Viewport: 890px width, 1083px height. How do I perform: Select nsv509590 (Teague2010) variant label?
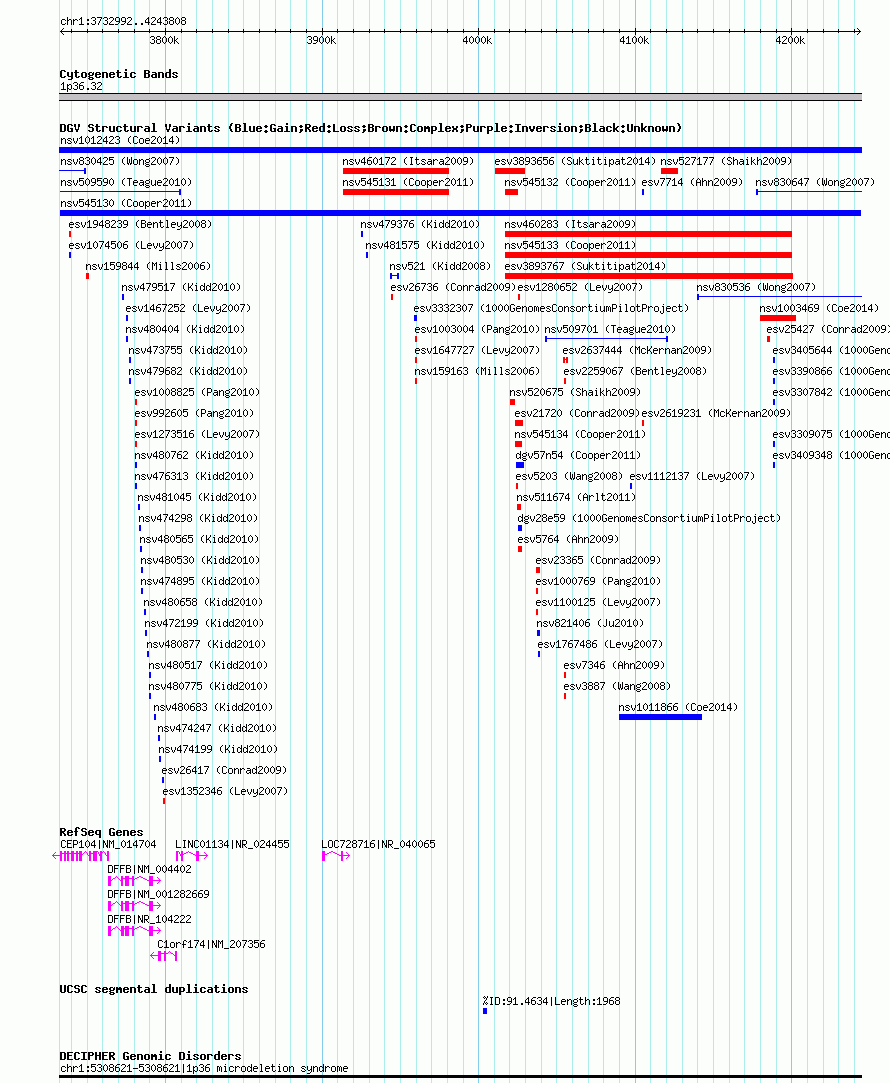[126, 182]
